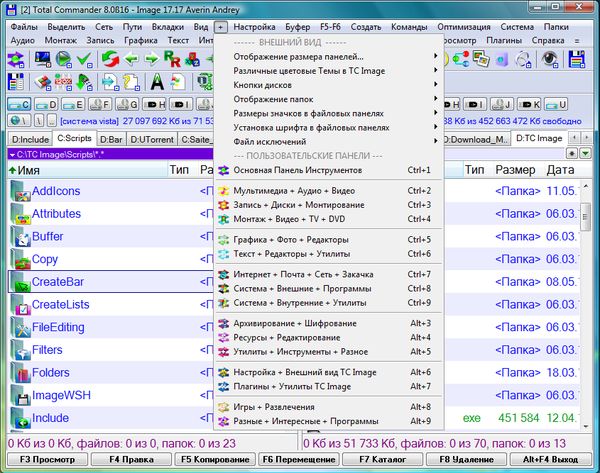Viewport: 600px width, 473px height.
Task: Click the colored eraser toolbar icon
Action: [x=42, y=82]
